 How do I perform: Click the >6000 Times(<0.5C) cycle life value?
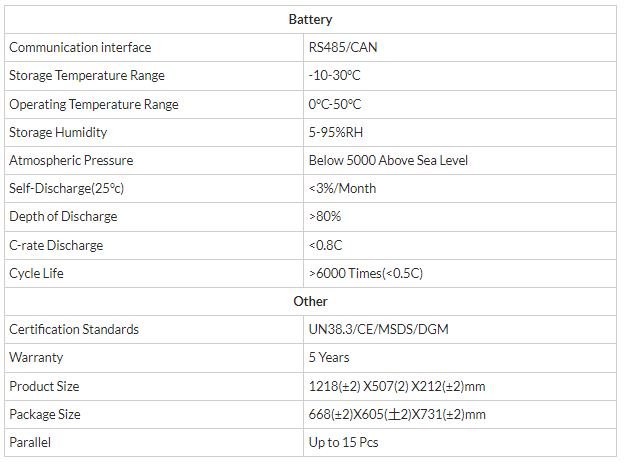[366, 273]
